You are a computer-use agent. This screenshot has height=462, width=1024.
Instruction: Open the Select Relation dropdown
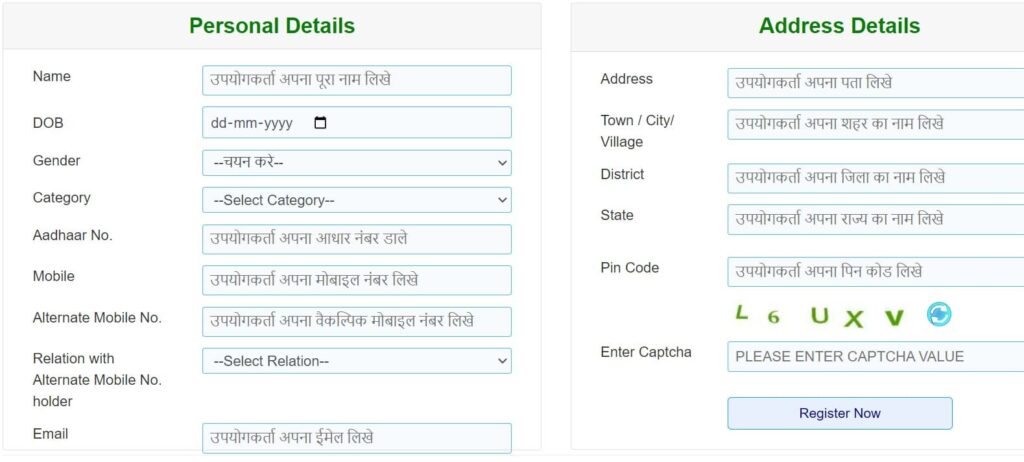(x=356, y=361)
